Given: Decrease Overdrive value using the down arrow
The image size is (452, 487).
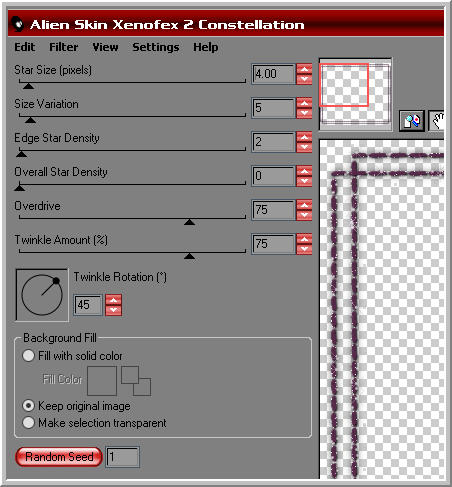Looking at the screenshot, I should pyautogui.click(x=304, y=215).
